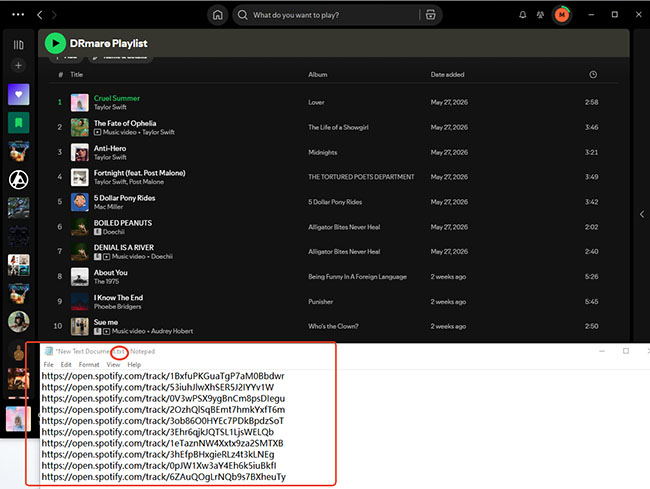650x489 pixels.
Task: Open Notepad Help menu
Action: coord(134,365)
